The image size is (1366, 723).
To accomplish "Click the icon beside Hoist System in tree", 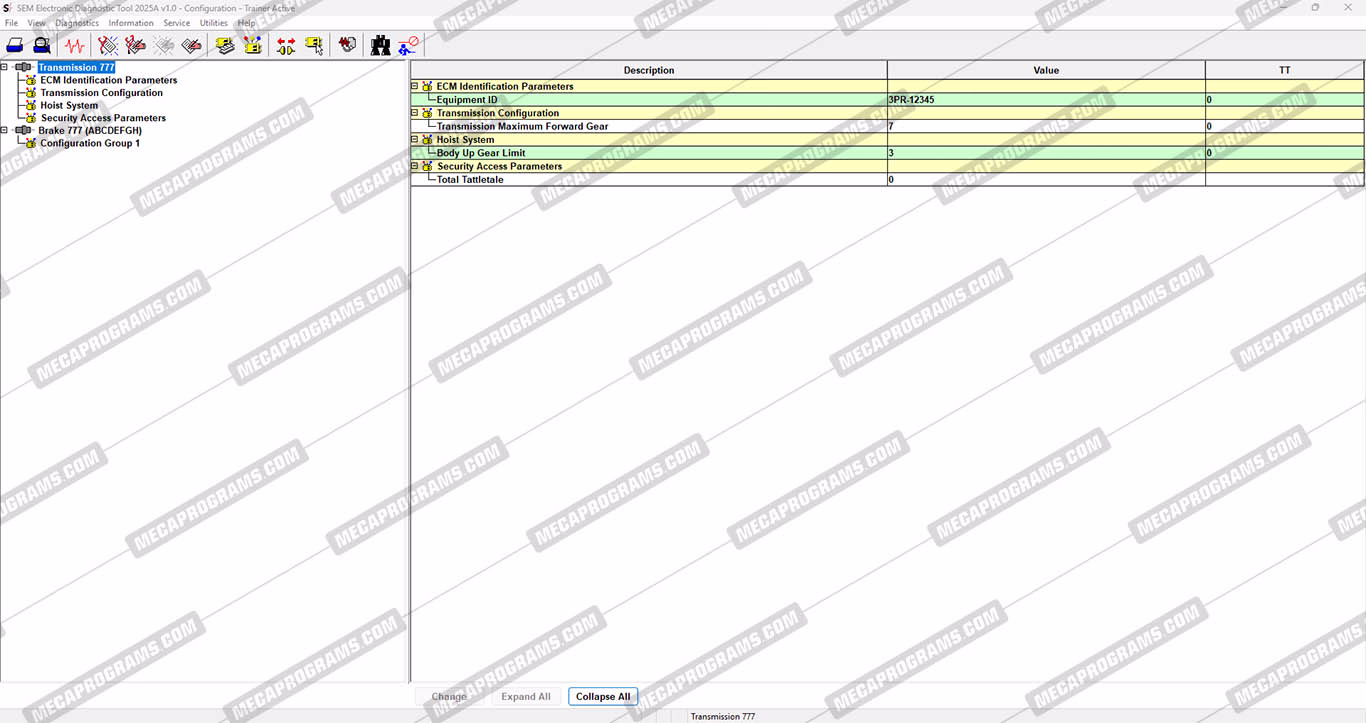I will [31, 105].
